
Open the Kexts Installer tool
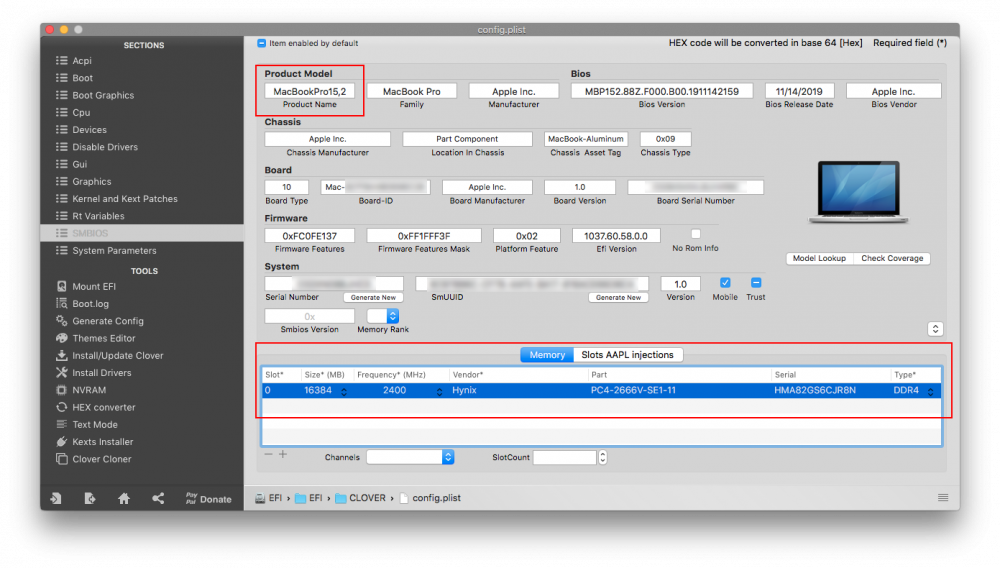point(102,441)
